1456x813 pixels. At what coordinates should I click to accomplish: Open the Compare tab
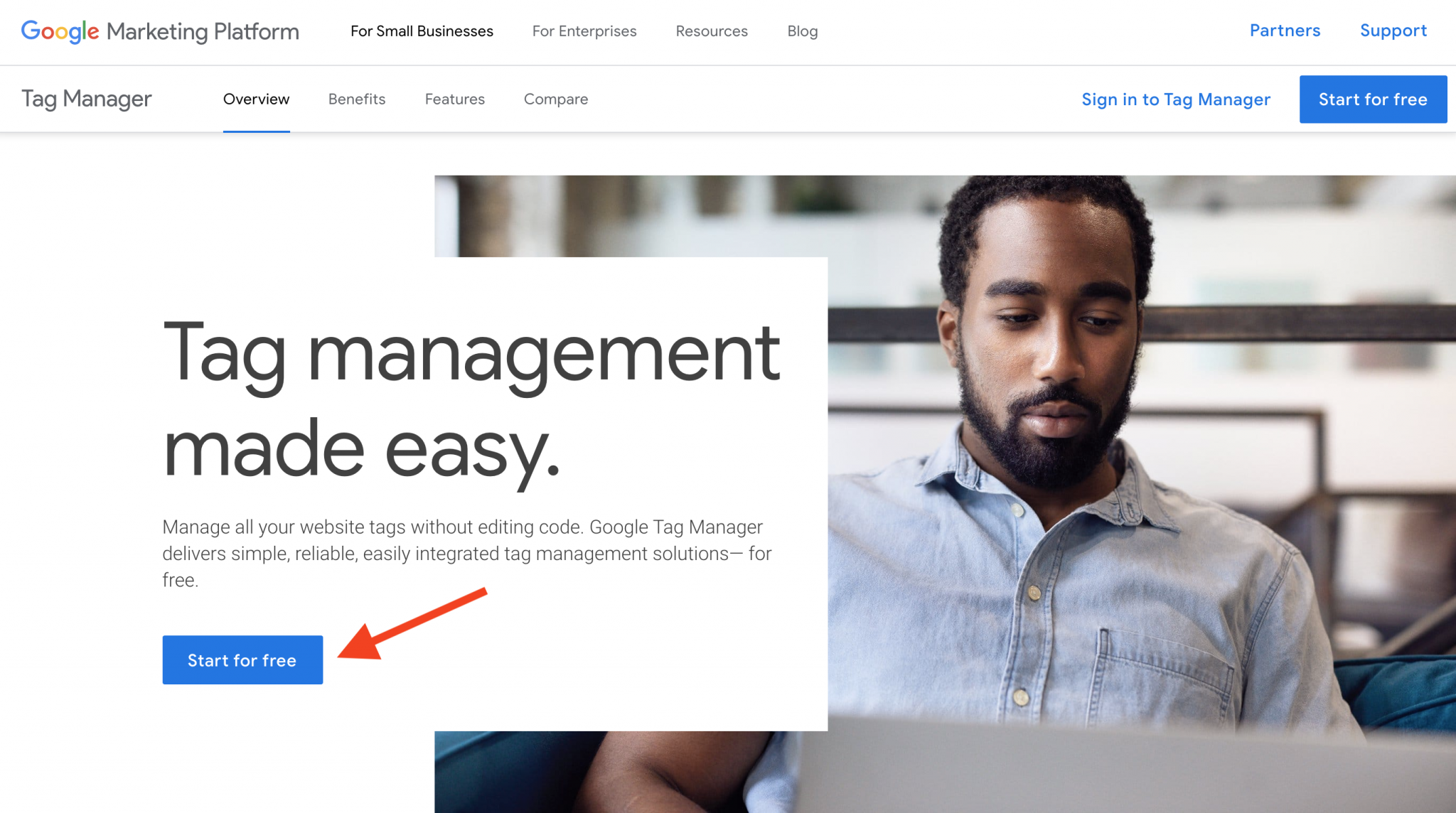click(x=555, y=99)
